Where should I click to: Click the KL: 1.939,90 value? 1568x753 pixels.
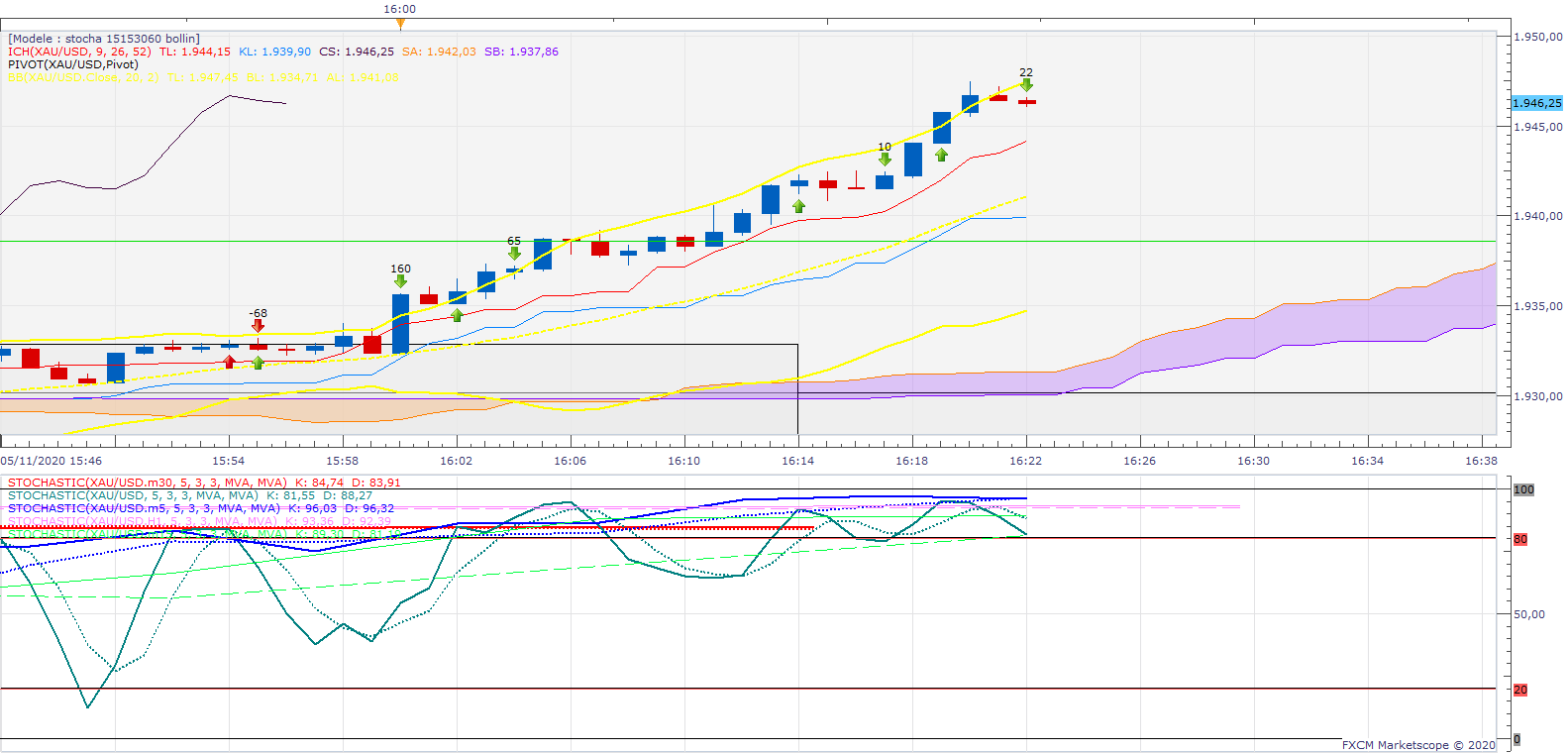(x=274, y=52)
